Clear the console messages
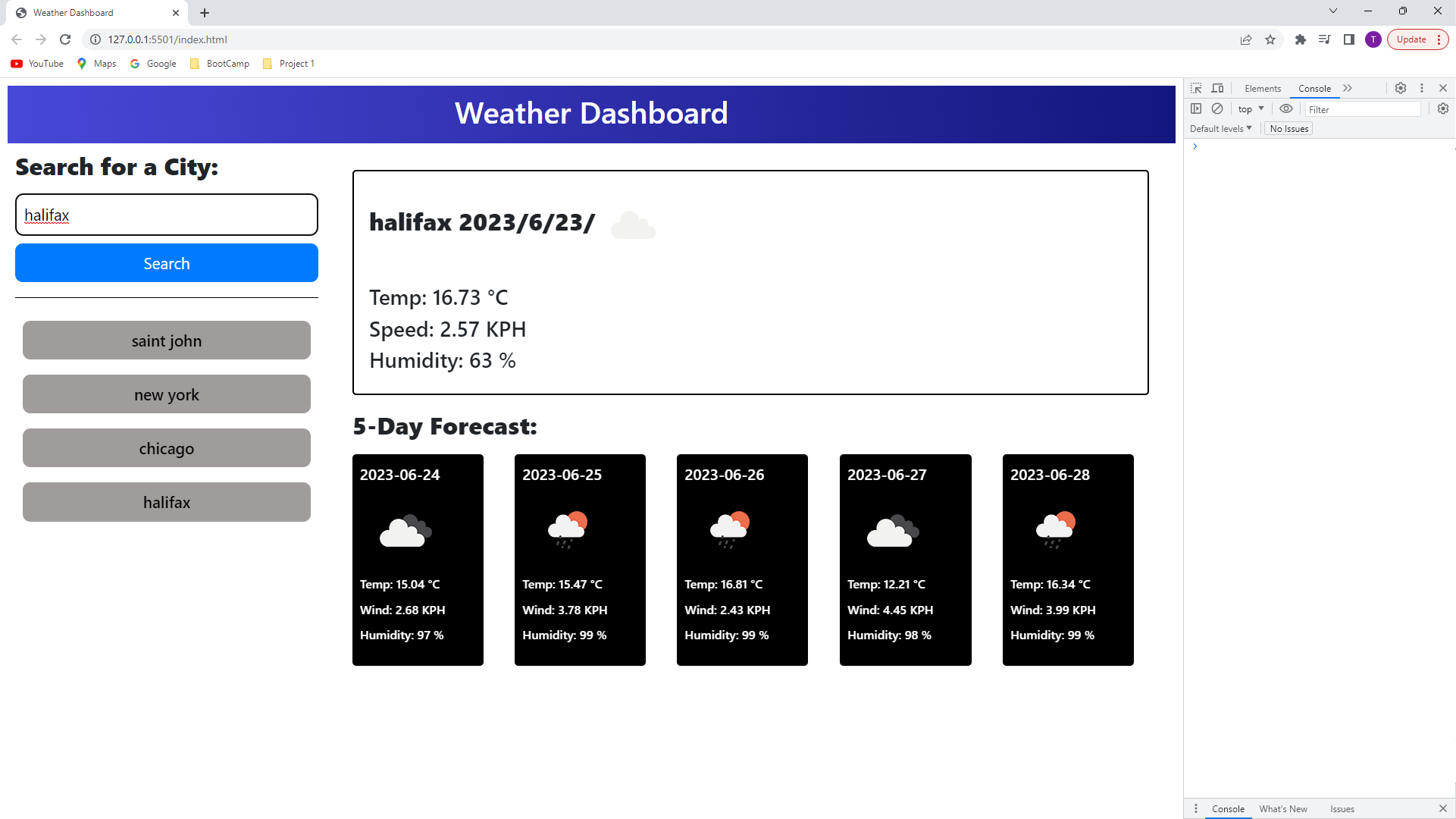Viewport: 1456px width, 819px height. pos(1219,108)
